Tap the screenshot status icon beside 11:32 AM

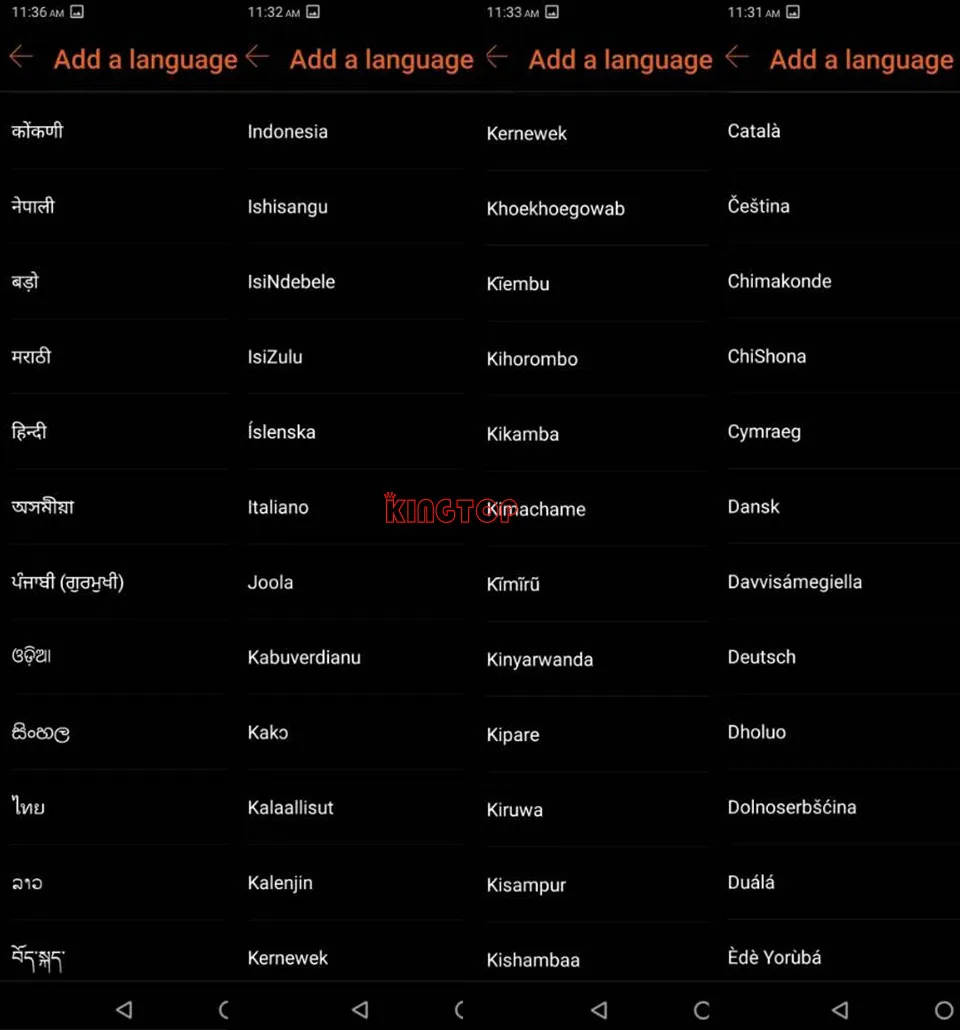coord(313,12)
